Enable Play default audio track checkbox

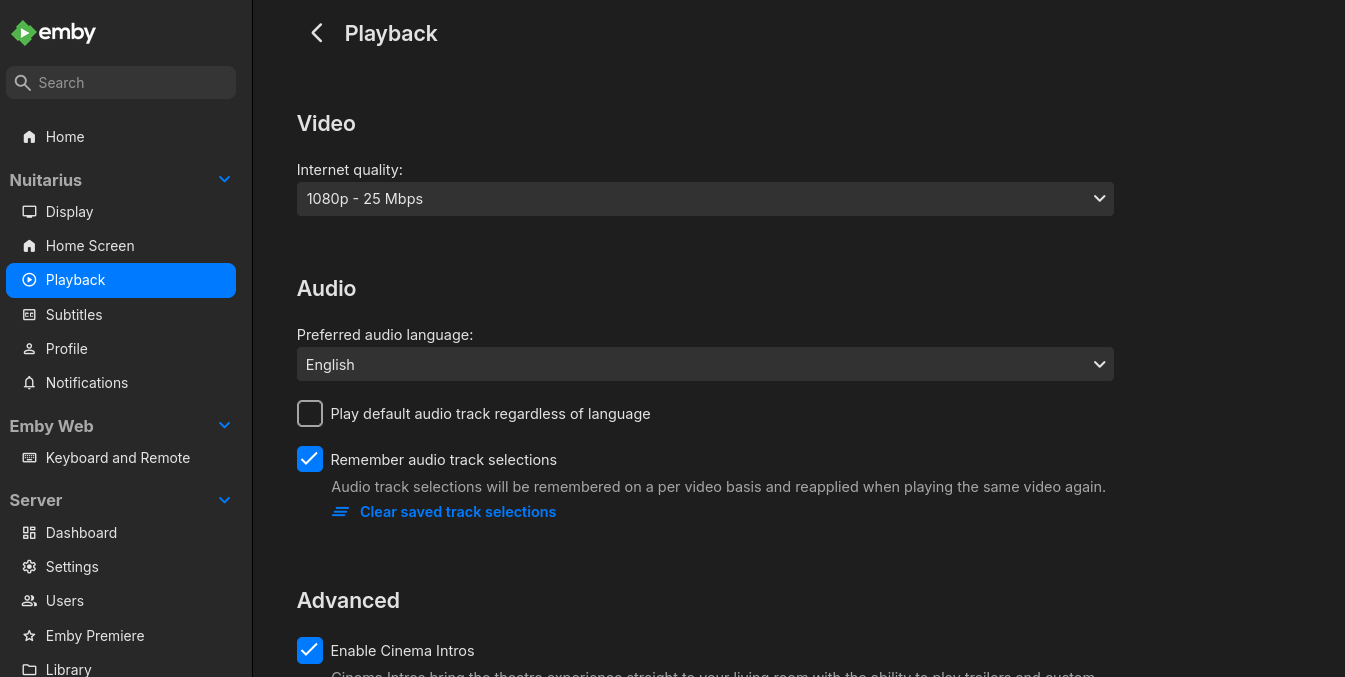(310, 414)
